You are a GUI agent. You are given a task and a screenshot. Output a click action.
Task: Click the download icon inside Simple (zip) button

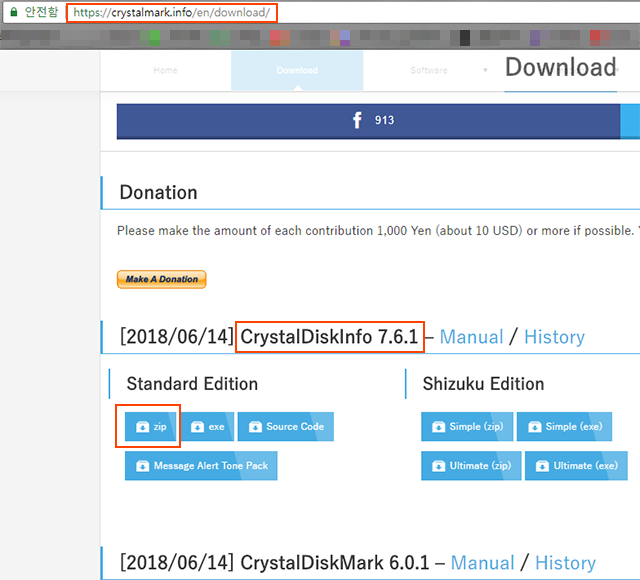point(438,427)
